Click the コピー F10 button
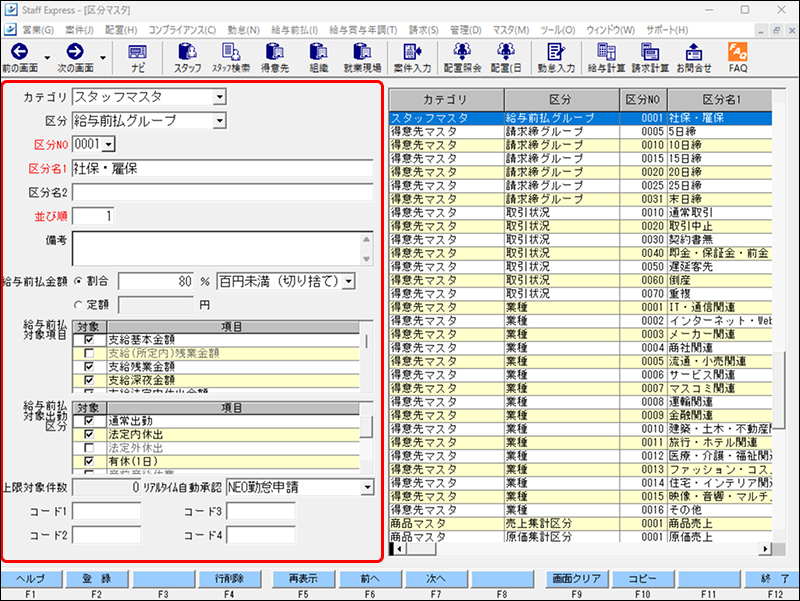This screenshot has width=800, height=601. pos(642,579)
